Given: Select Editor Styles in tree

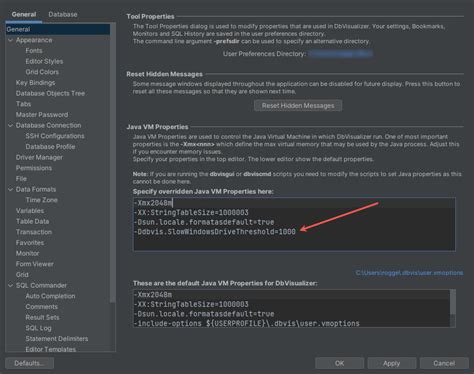Looking at the screenshot, I should (x=44, y=61).
